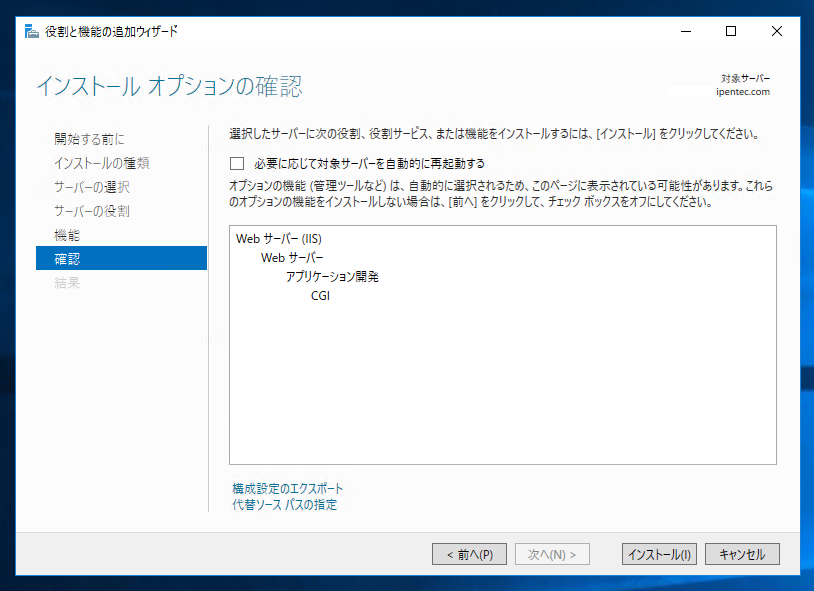Click the wizard title bar server icon

pos(32,31)
